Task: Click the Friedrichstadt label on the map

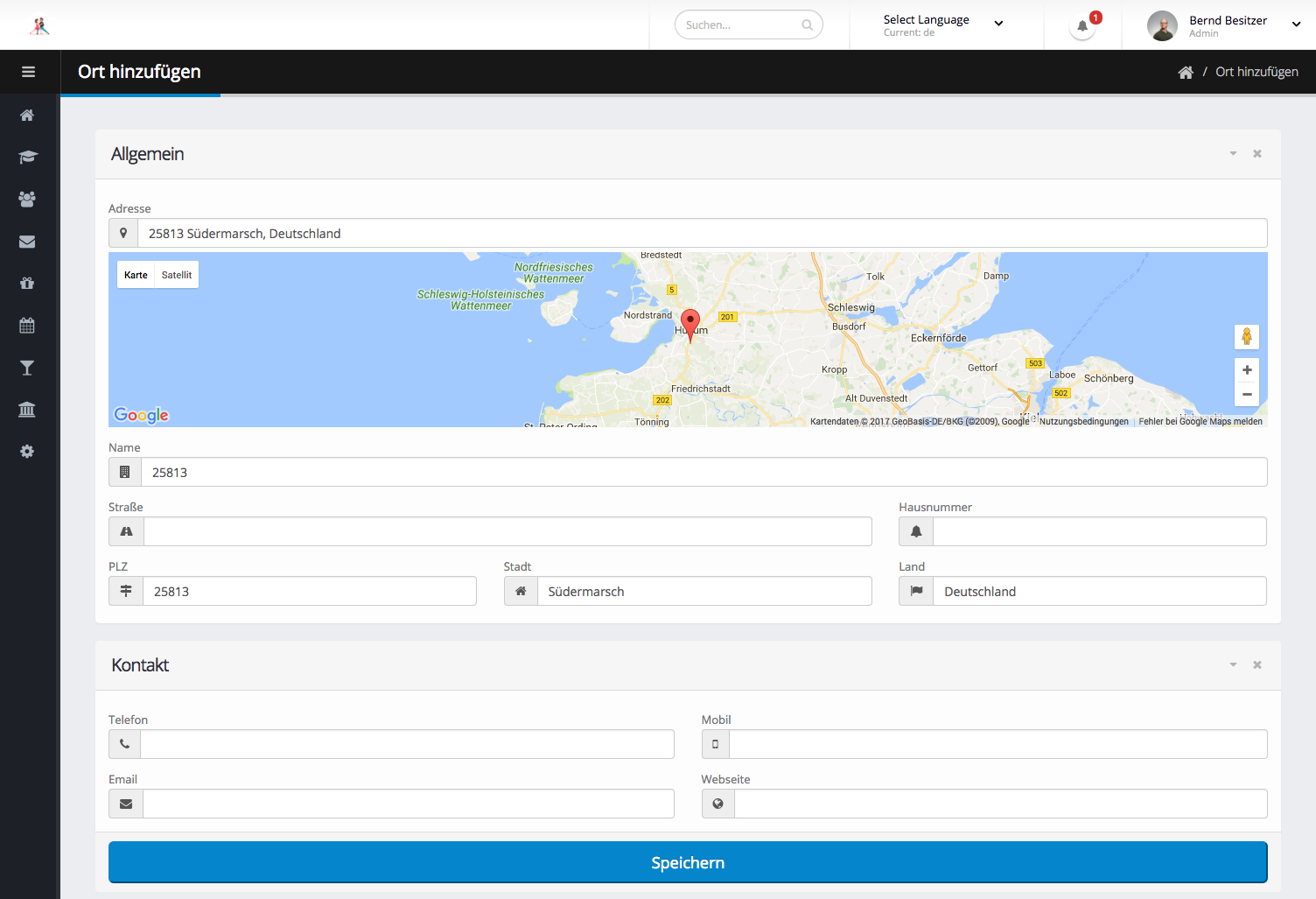Action: [700, 389]
